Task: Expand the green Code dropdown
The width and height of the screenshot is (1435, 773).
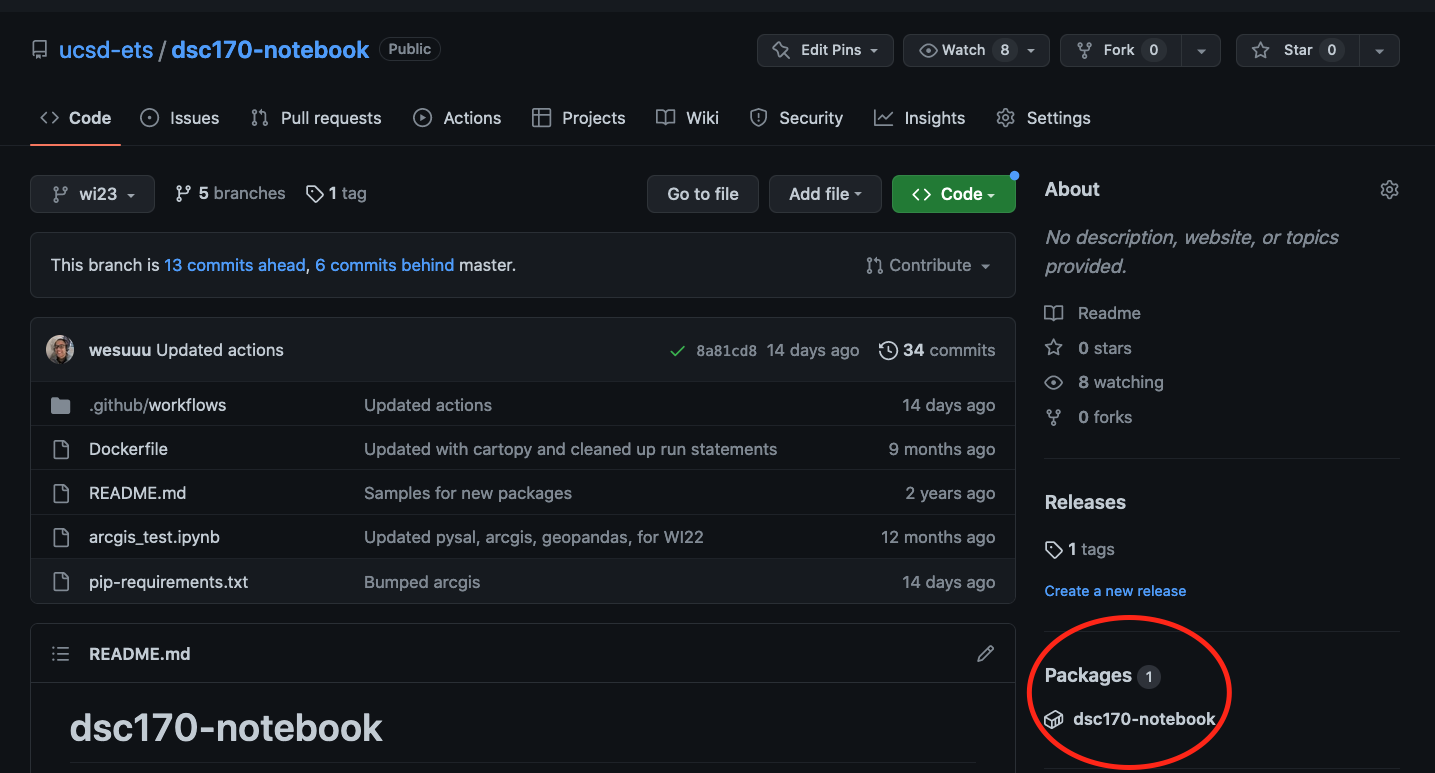Action: [x=953, y=194]
